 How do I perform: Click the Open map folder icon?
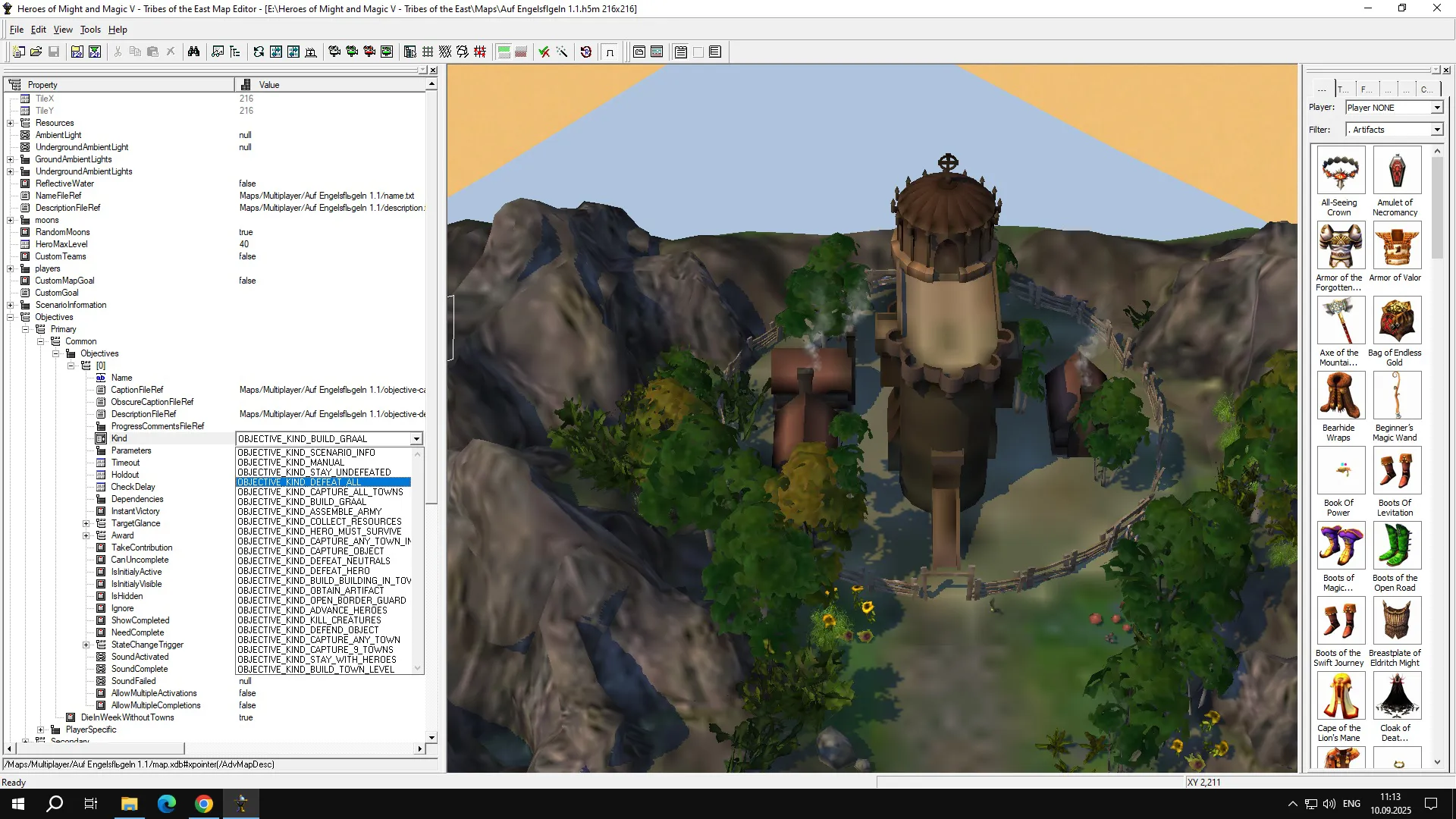36,52
